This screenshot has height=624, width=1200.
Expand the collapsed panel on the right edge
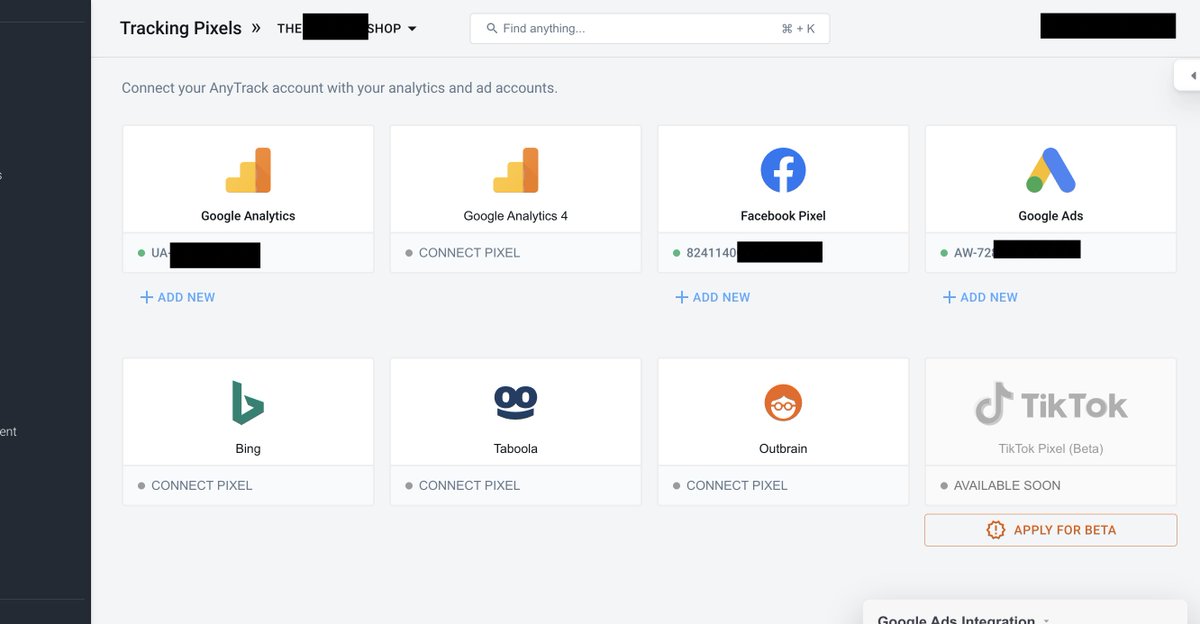pyautogui.click(x=1192, y=74)
